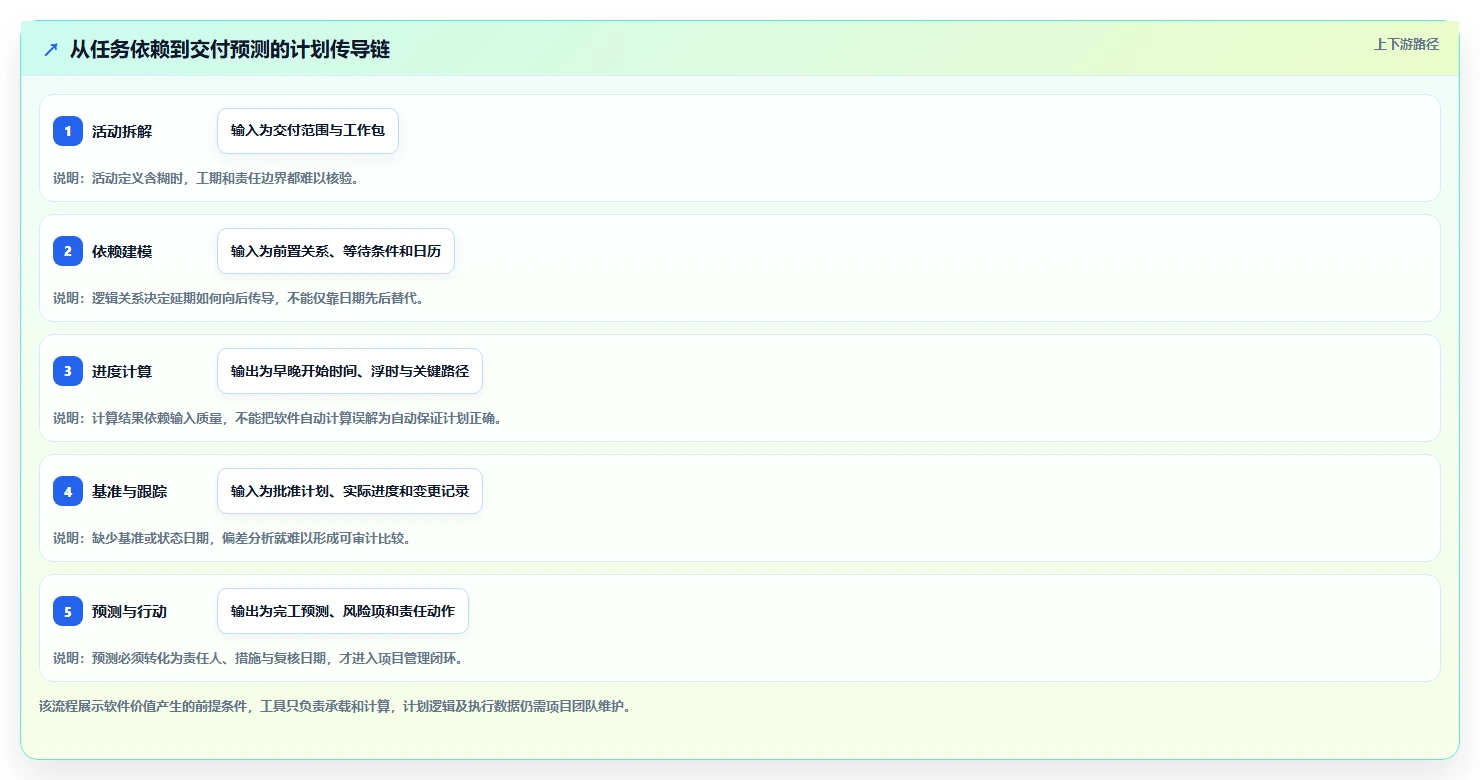The height and width of the screenshot is (780, 1480).
Task: Click the note about 逻辑关系决定延期如何向后传导
Action: pos(239,298)
